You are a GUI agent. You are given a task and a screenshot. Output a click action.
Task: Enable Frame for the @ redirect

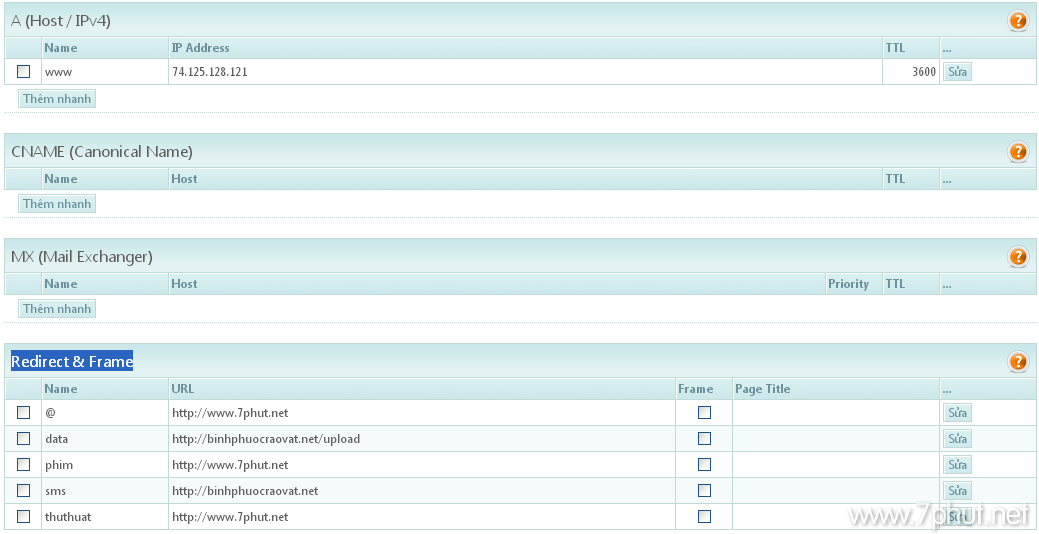[x=704, y=413]
